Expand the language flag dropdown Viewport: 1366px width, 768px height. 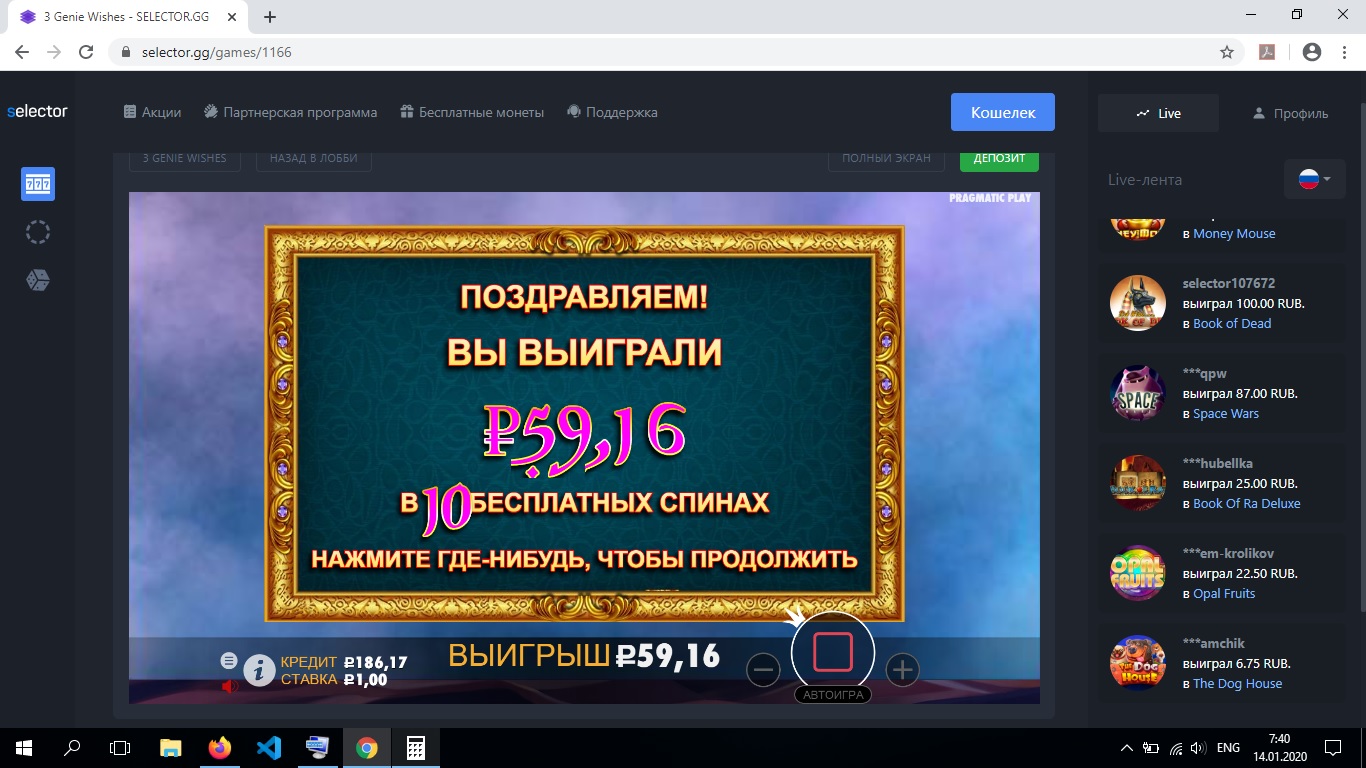click(1315, 180)
